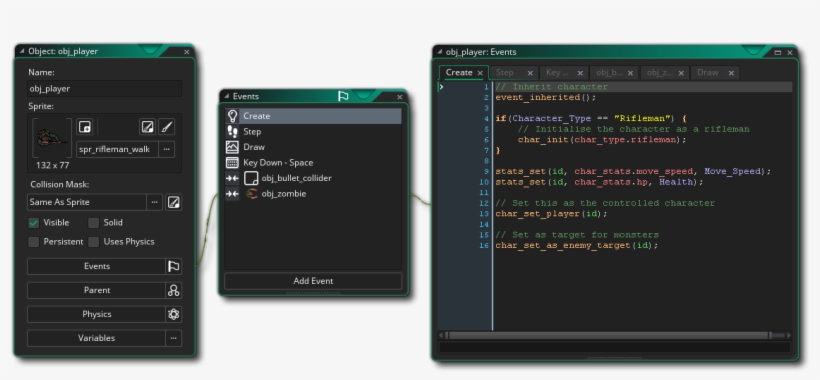820x380 pixels.
Task: Open the Variables ellipsis button
Action: (x=174, y=338)
